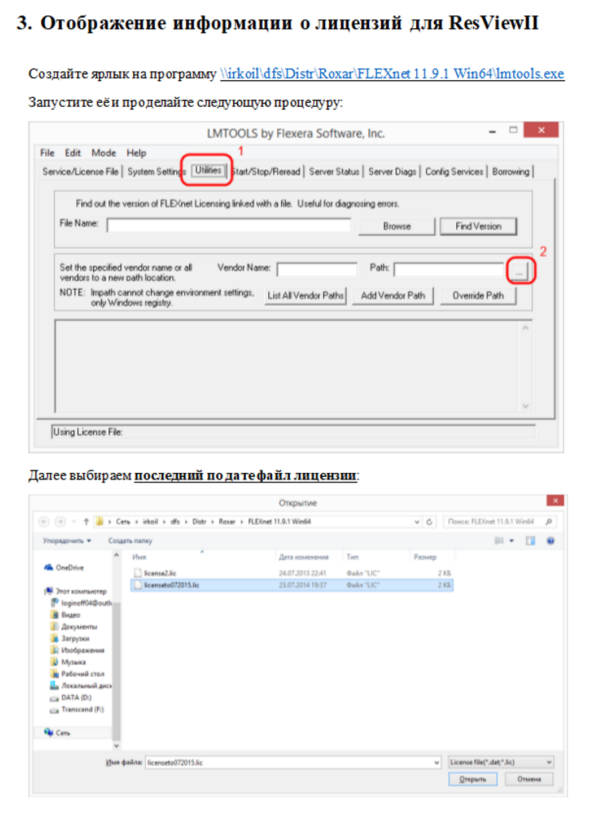Click the Forward arrow in Open dialog

60,521
